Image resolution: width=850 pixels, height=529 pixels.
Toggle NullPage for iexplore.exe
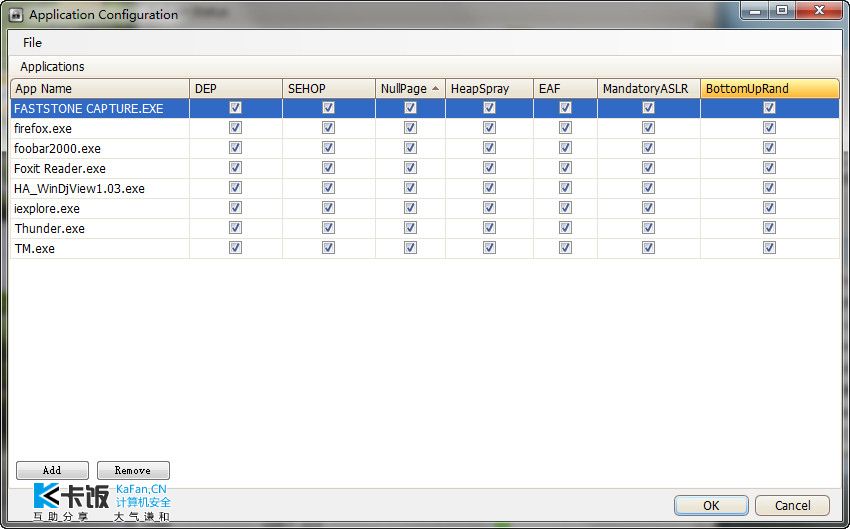(x=410, y=208)
